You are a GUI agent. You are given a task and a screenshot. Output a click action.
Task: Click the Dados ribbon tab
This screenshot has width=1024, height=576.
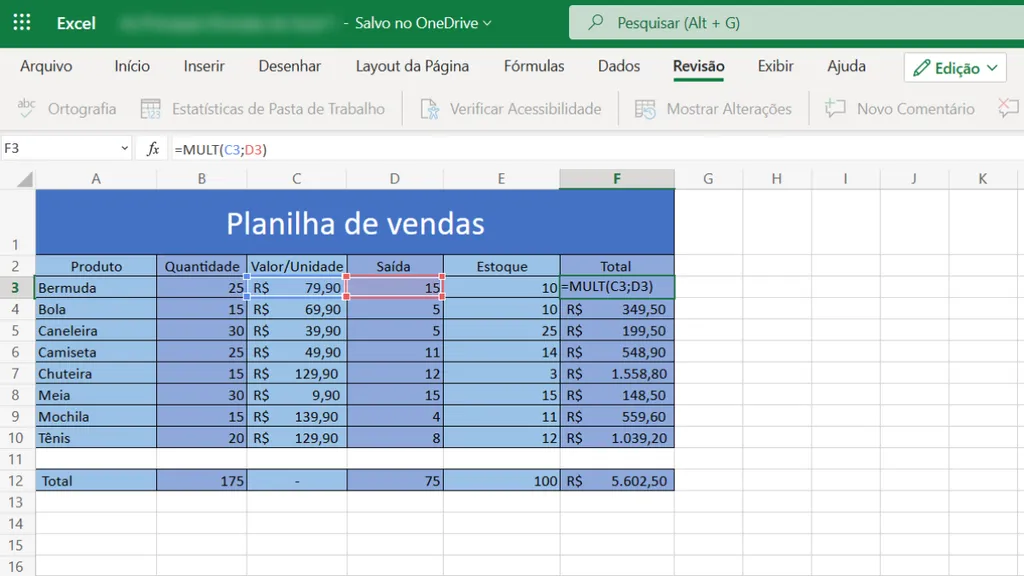pyautogui.click(x=619, y=66)
